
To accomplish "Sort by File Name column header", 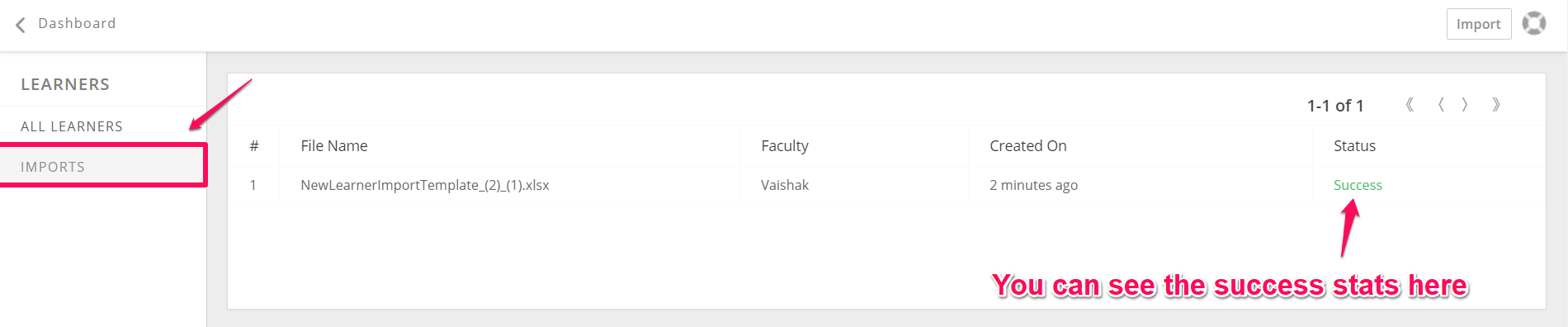I will [334, 145].
